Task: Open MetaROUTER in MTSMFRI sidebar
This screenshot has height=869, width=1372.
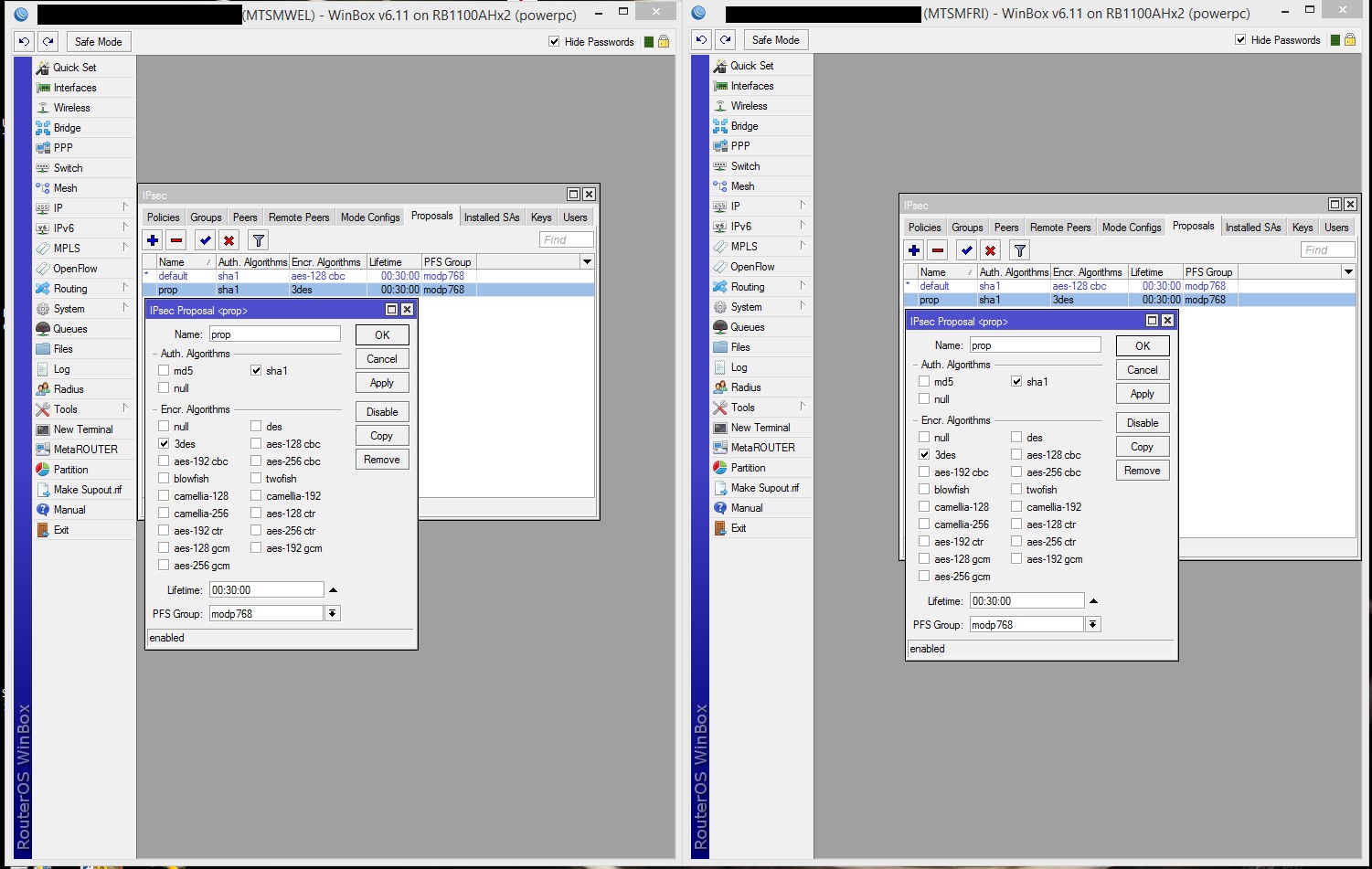Action: [761, 448]
